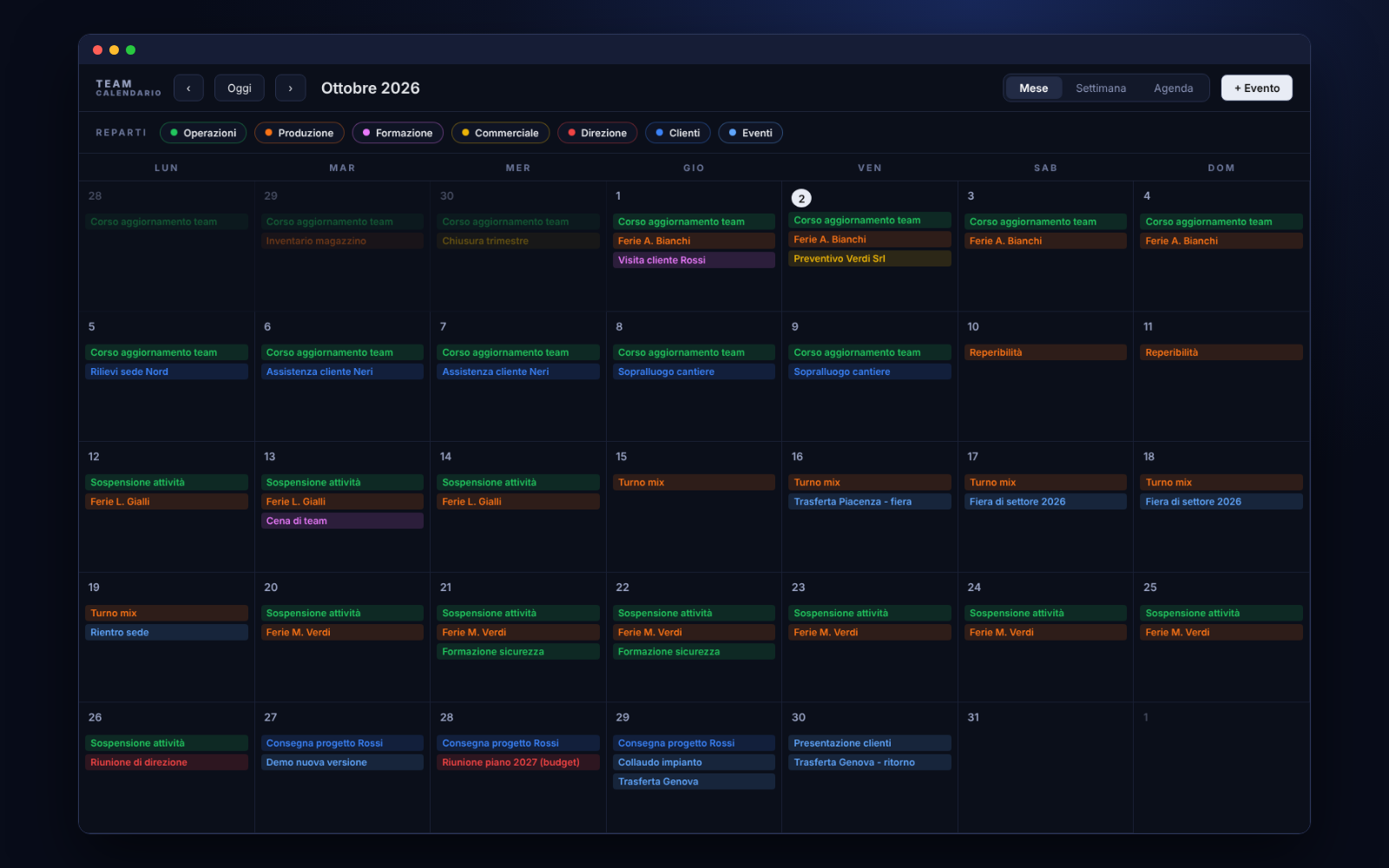Go to the next month arrow

coord(290,88)
